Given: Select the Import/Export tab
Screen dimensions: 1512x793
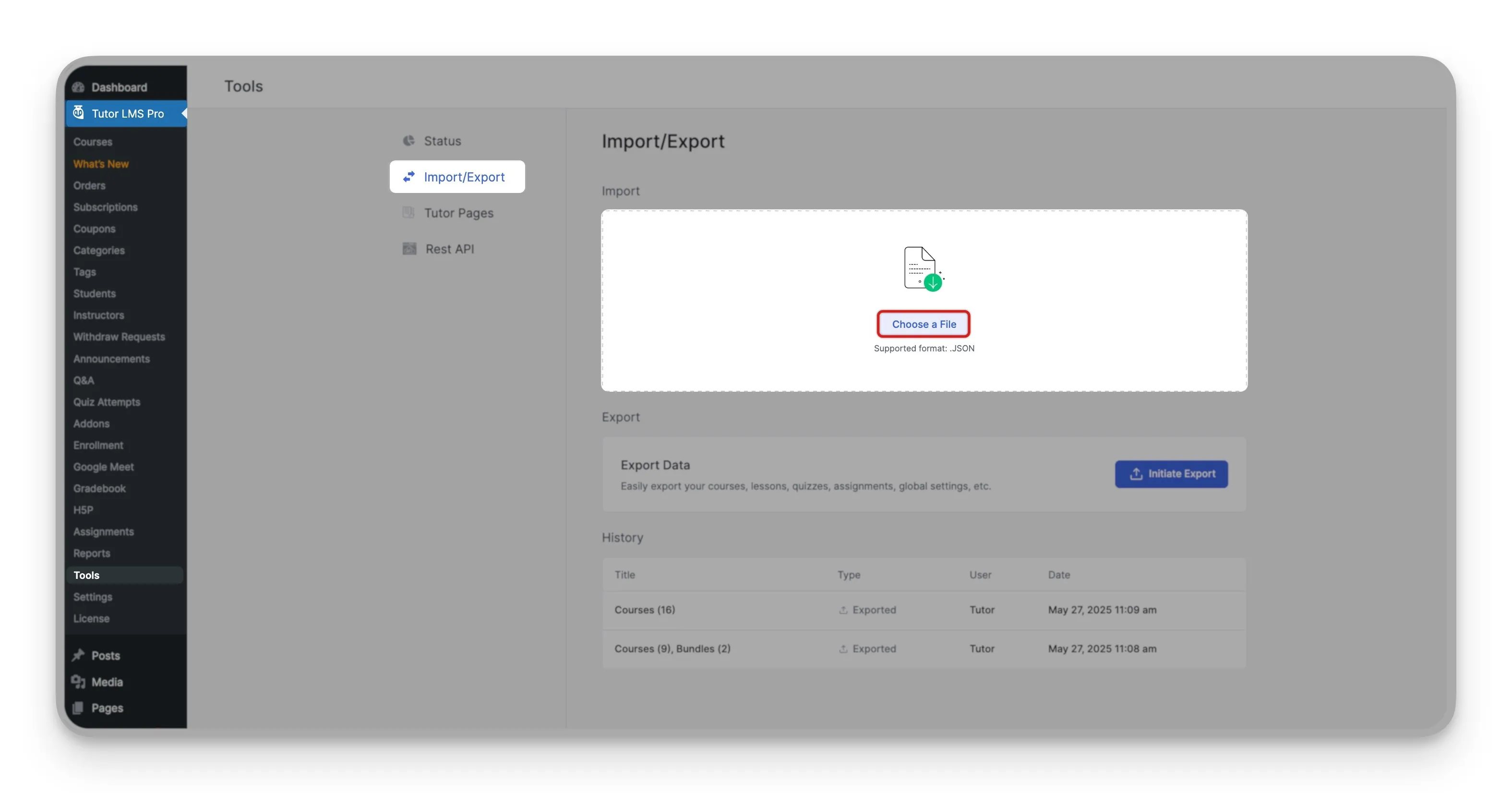Looking at the screenshot, I should coord(456,177).
